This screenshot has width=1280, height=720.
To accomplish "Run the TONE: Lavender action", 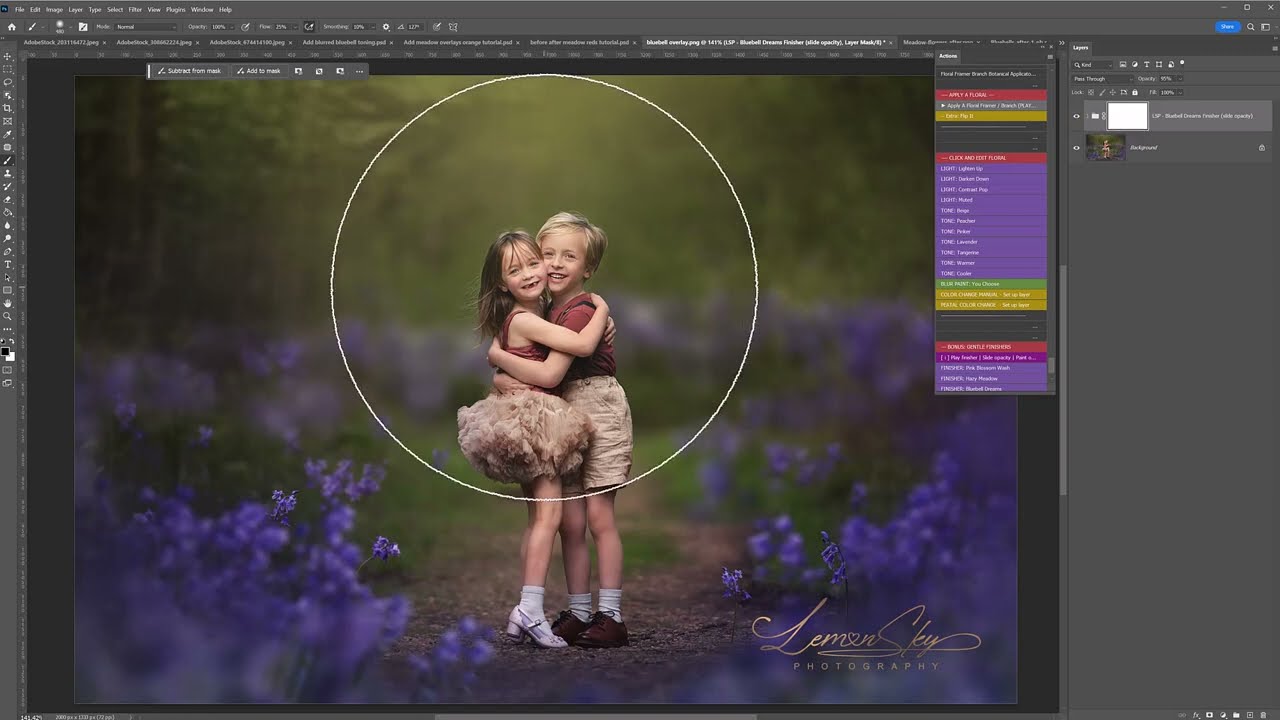I will pos(991,242).
